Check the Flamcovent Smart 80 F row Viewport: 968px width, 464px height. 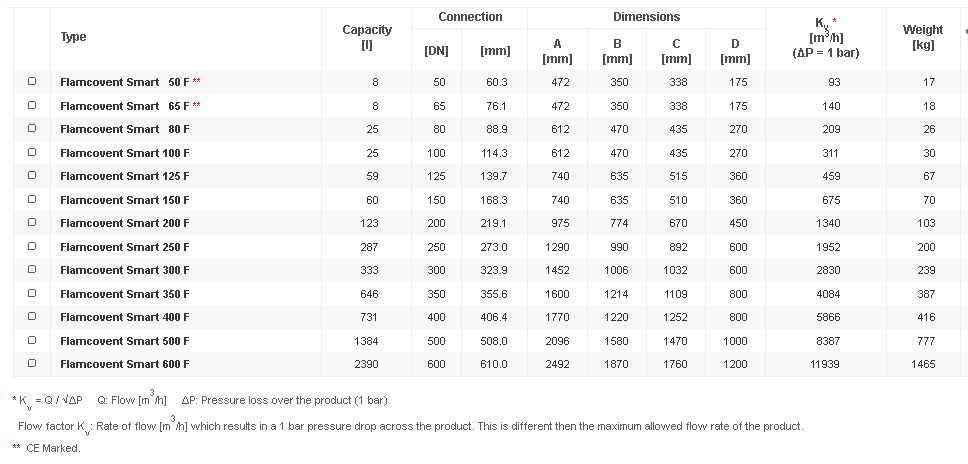pyautogui.click(x=32, y=128)
